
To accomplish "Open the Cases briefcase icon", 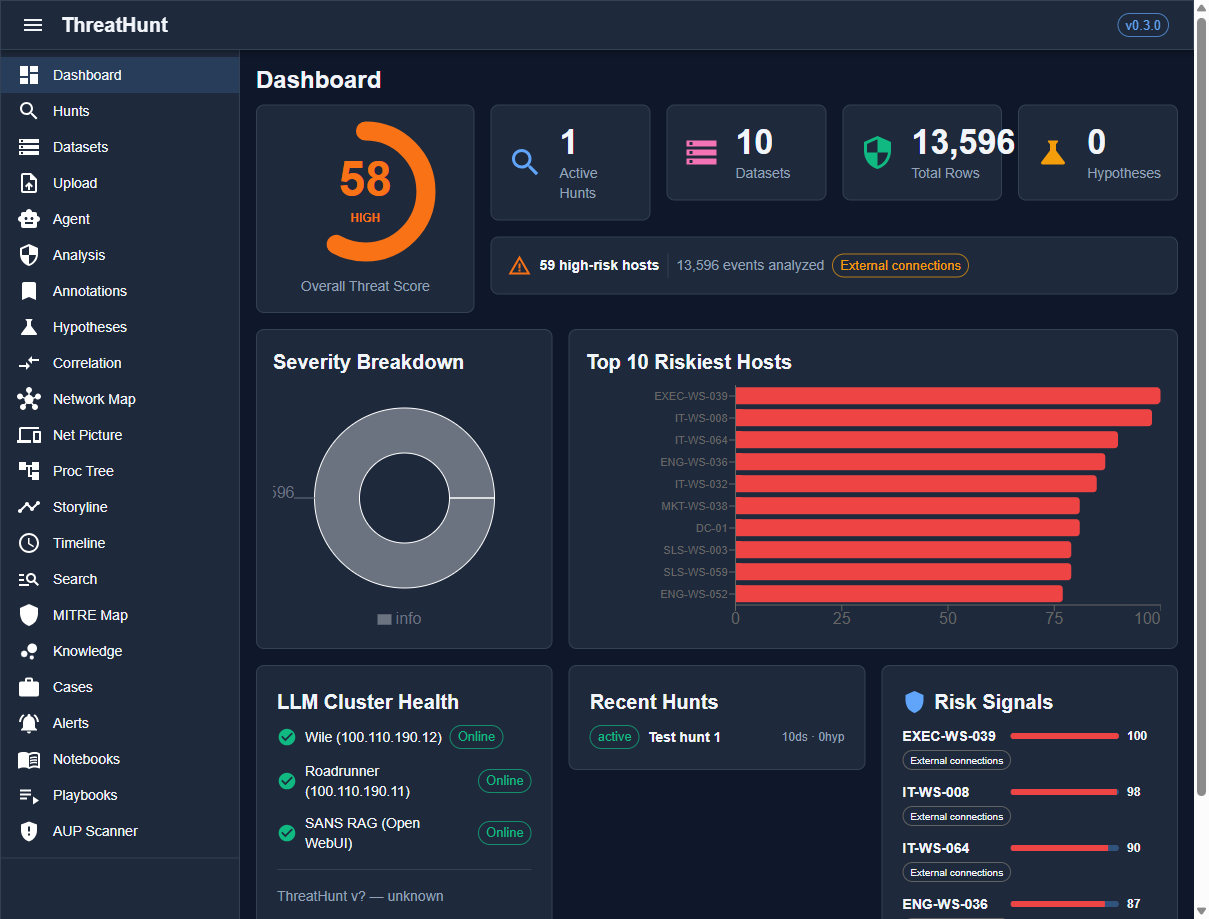I will (x=29, y=687).
